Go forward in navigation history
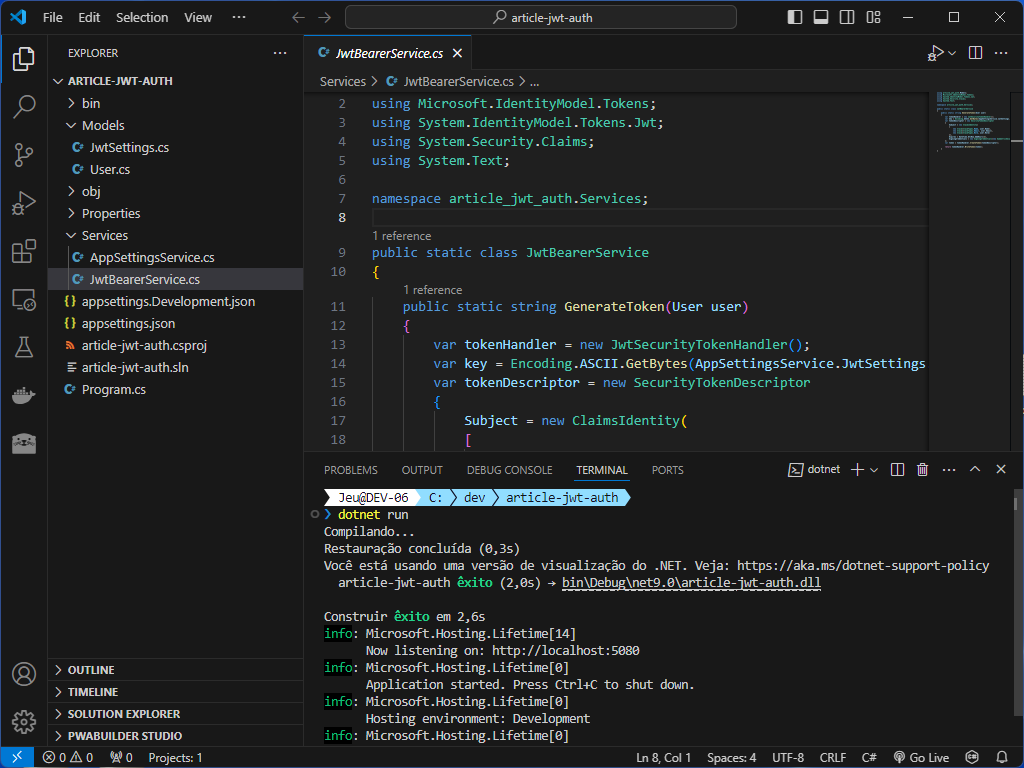The height and width of the screenshot is (768, 1024). click(x=325, y=18)
